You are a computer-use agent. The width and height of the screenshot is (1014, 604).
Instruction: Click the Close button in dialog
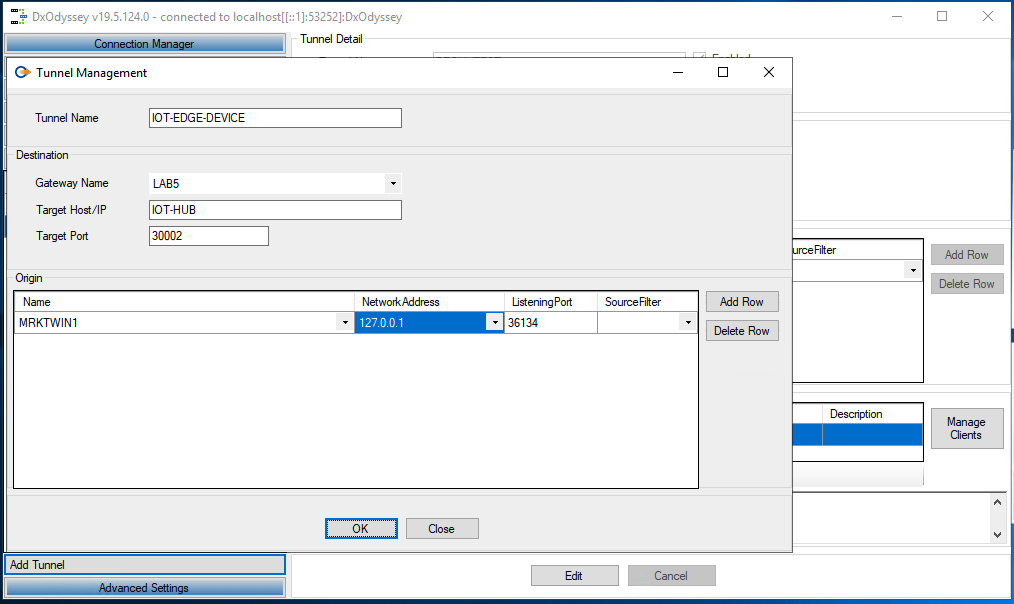point(441,529)
